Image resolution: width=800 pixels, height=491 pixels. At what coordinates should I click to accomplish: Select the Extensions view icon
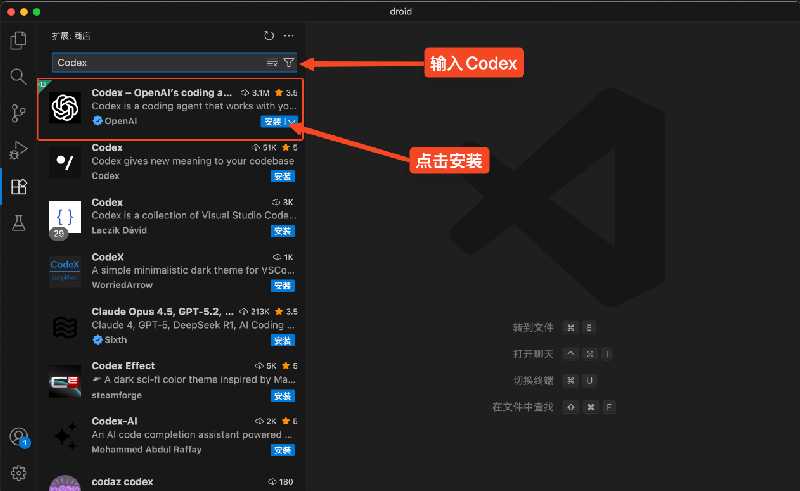tap(18, 186)
